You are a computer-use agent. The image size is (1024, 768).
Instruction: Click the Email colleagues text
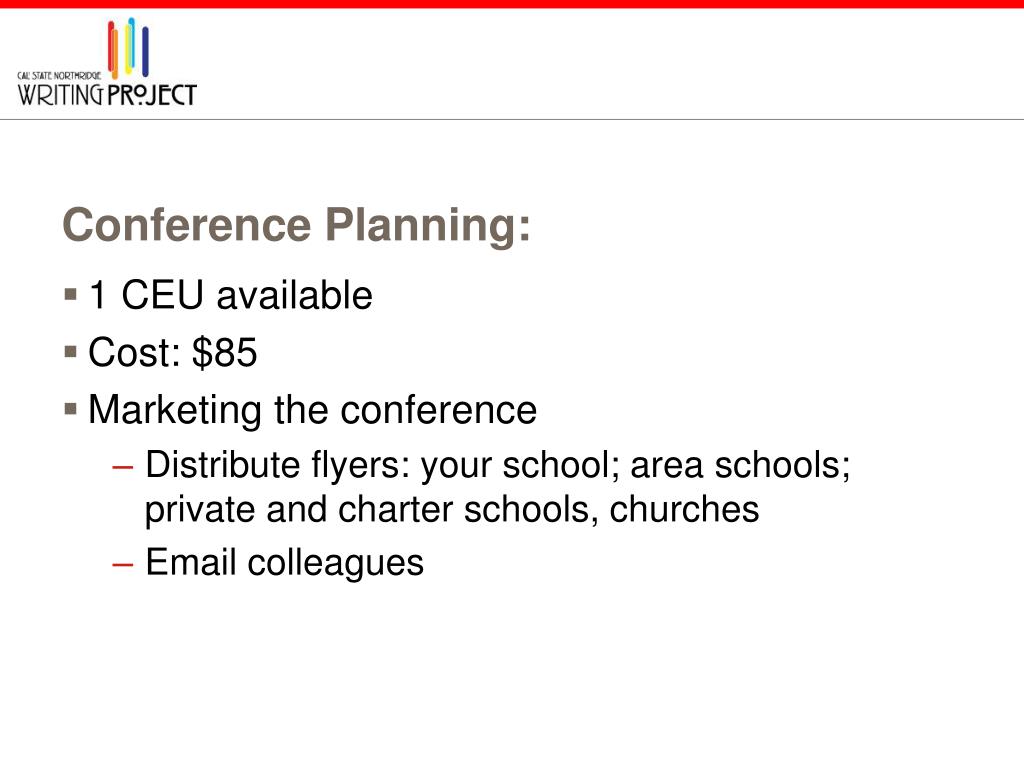click(x=284, y=562)
